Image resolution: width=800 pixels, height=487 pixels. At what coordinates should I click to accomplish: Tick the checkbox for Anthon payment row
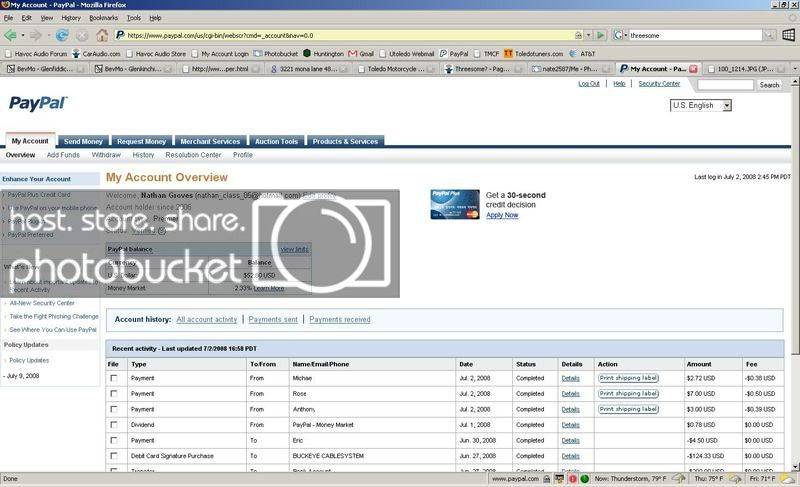point(113,409)
